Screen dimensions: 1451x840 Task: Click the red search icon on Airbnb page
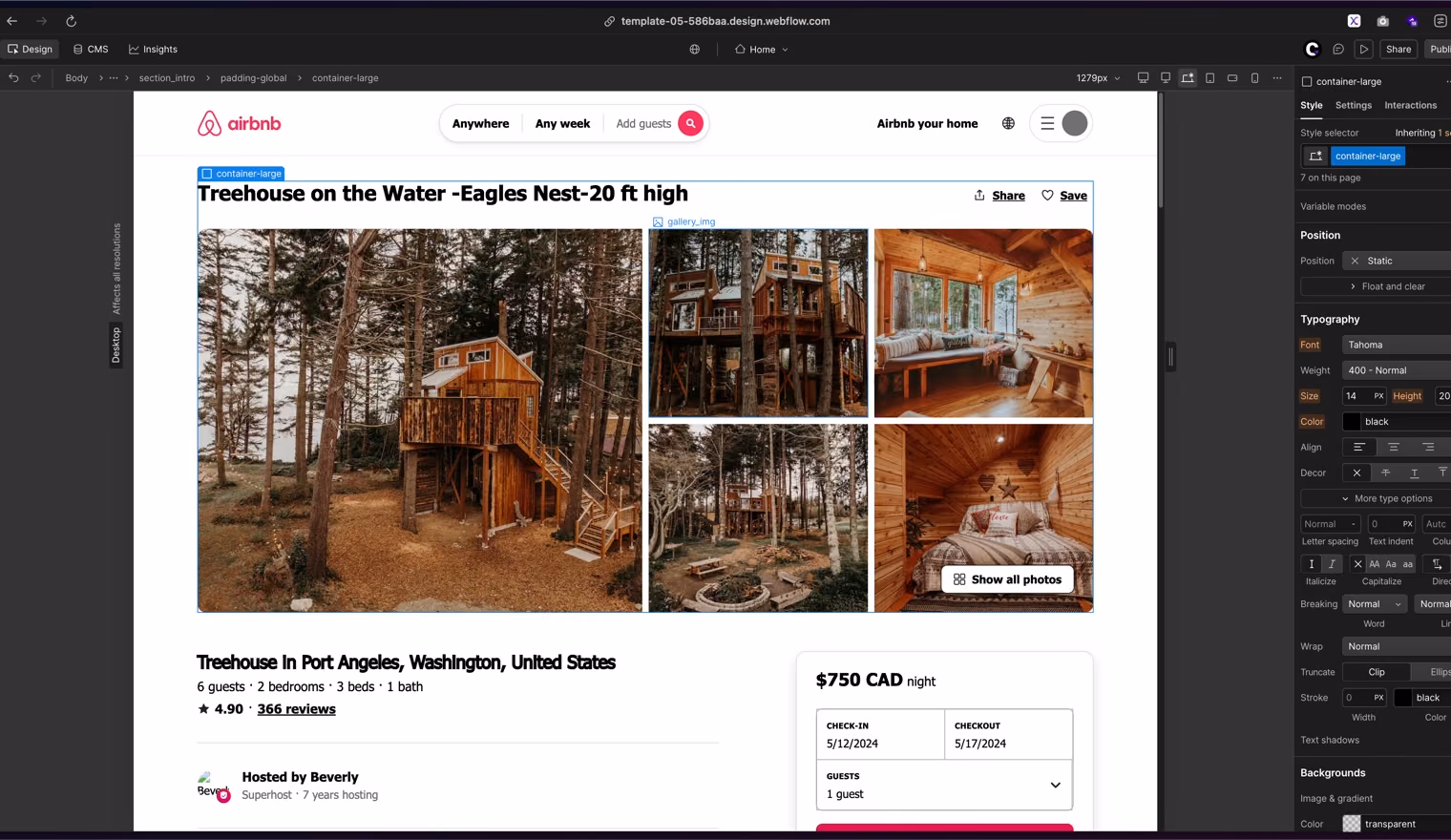[x=690, y=123]
